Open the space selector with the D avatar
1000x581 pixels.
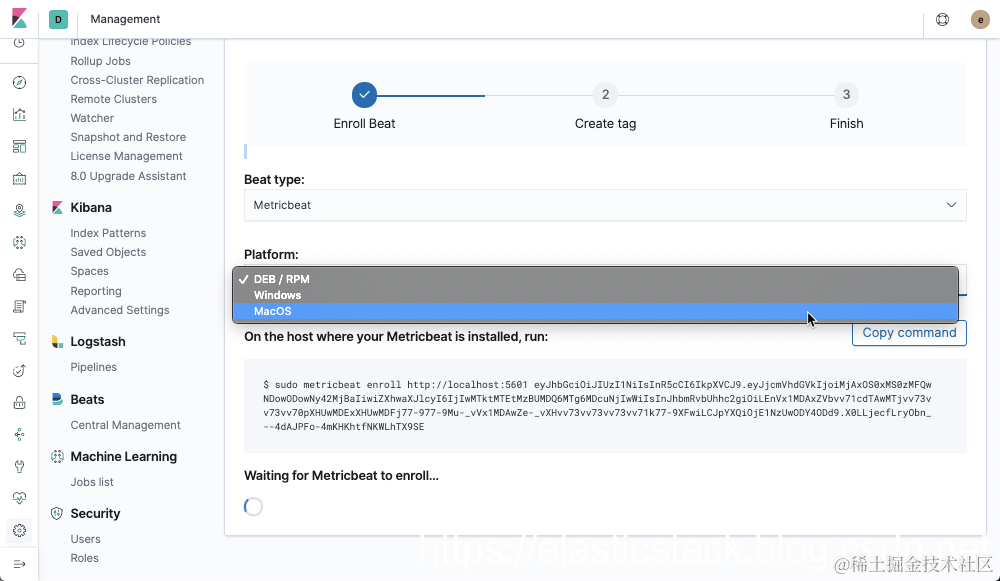(58, 19)
